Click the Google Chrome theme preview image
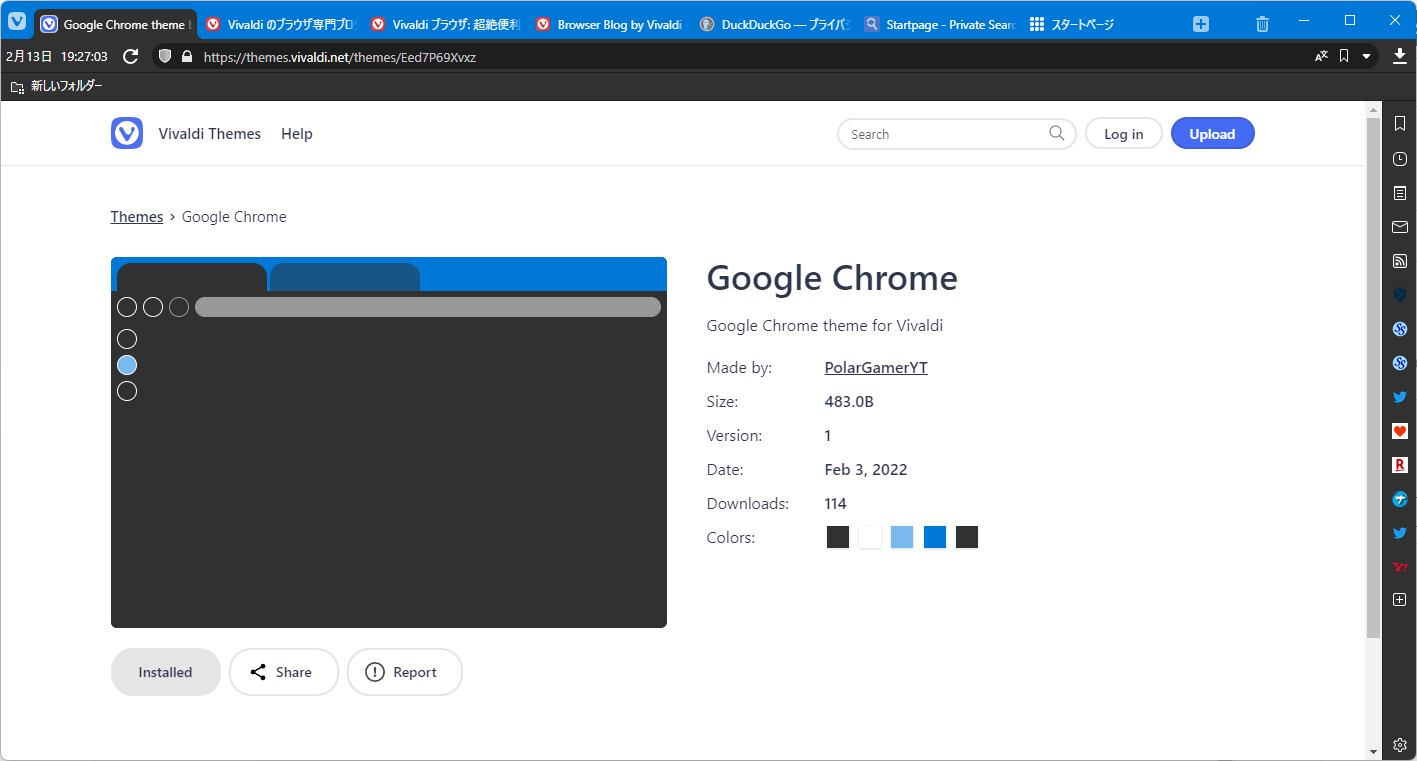The width and height of the screenshot is (1417, 761). (x=389, y=442)
